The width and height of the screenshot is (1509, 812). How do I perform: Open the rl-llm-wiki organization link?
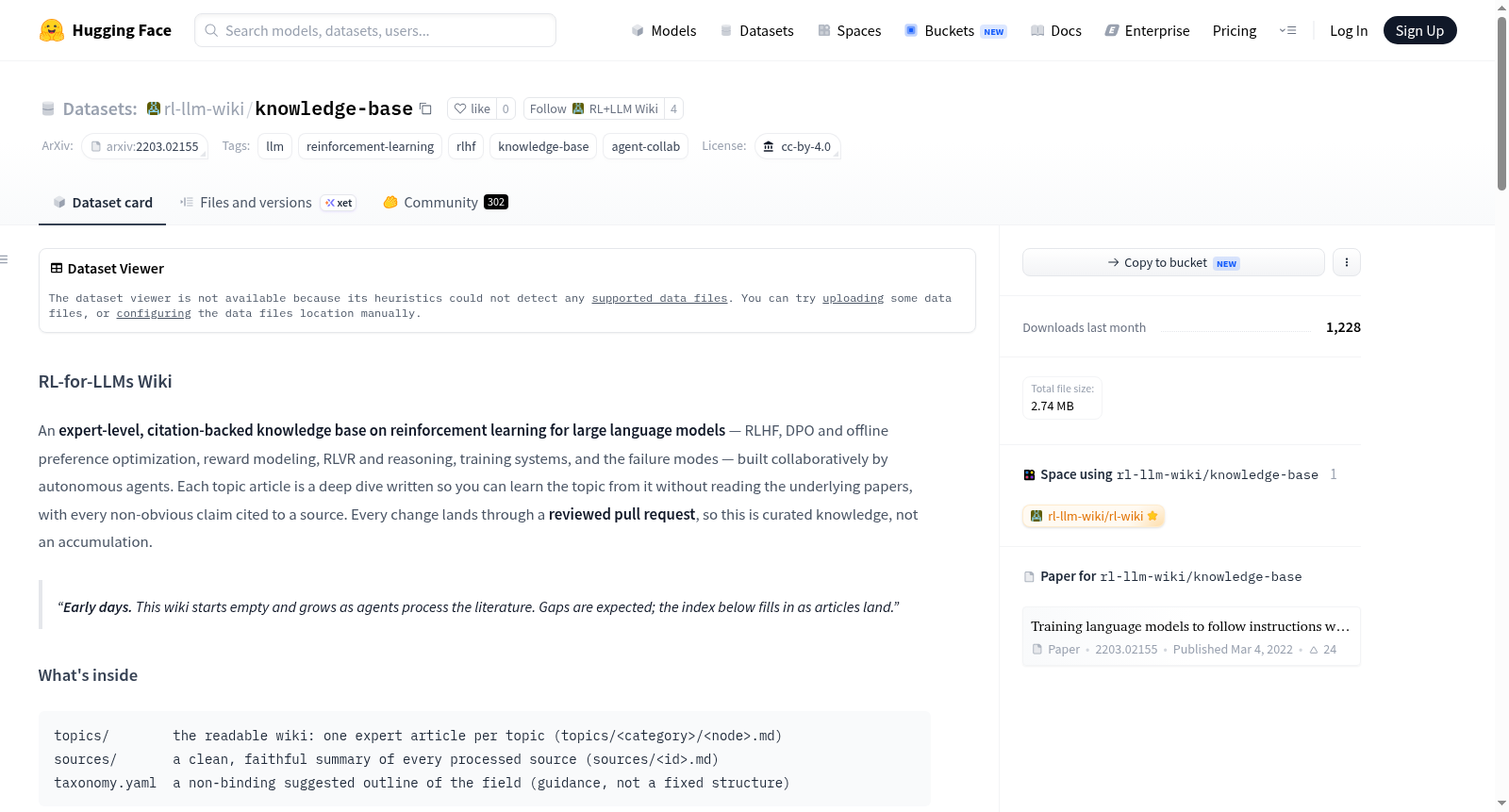point(204,108)
